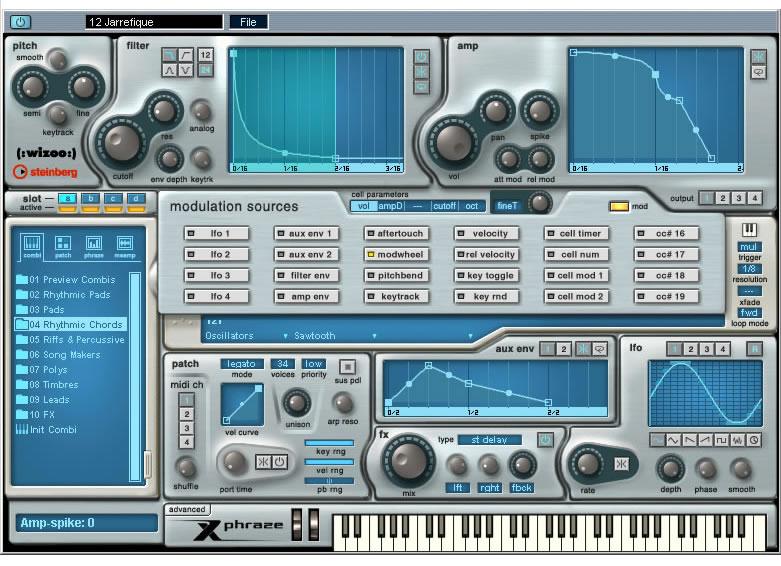Open the fx type st delay dropdown
This screenshot has height=566, width=781.
coord(489,439)
